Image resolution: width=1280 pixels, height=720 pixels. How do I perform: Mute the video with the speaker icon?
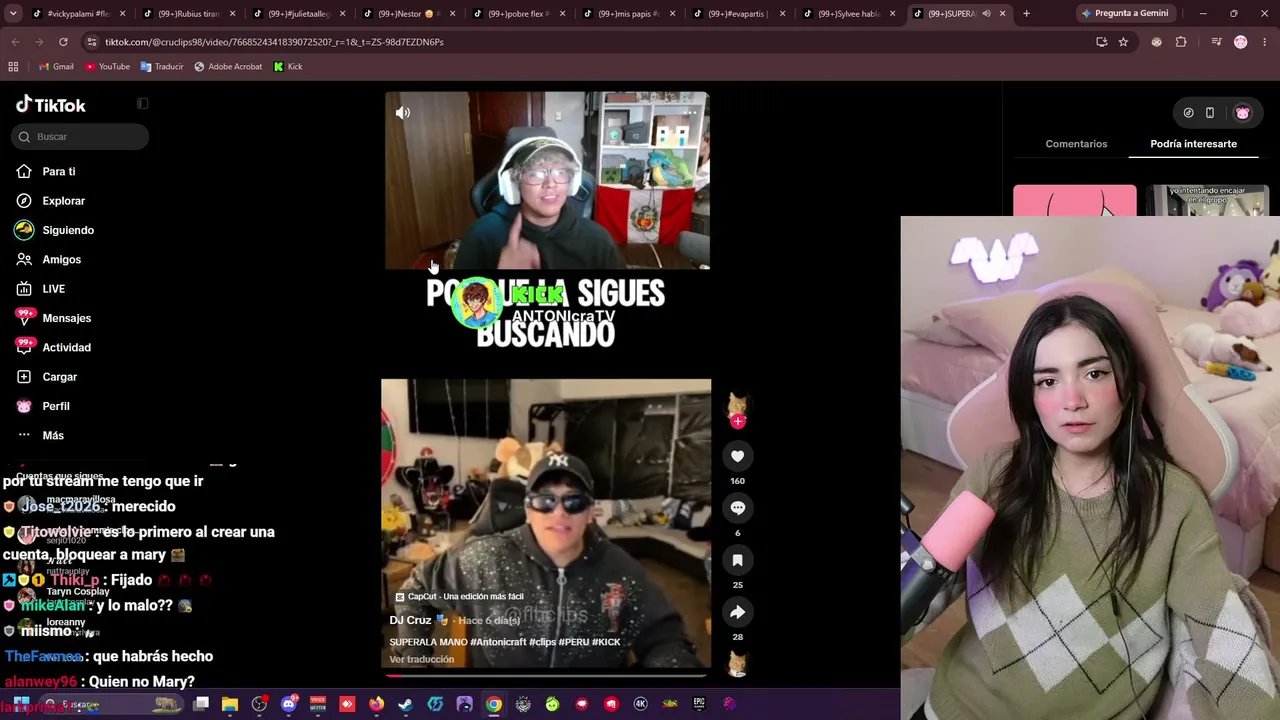403,113
